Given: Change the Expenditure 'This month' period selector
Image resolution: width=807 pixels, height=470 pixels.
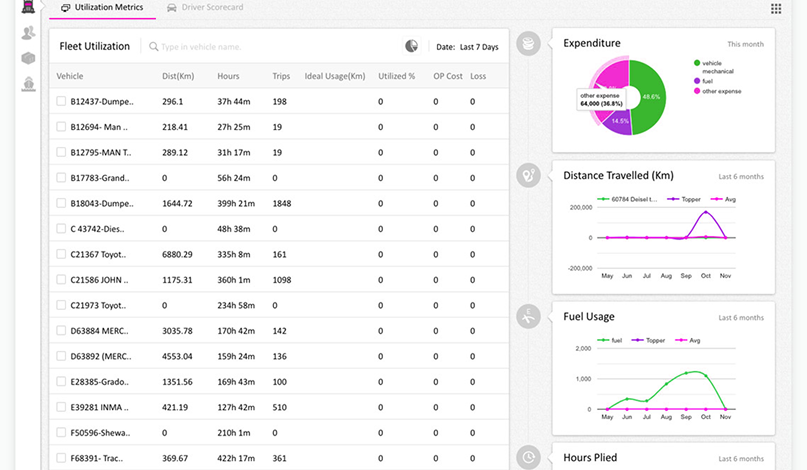Looking at the screenshot, I should pyautogui.click(x=745, y=45).
